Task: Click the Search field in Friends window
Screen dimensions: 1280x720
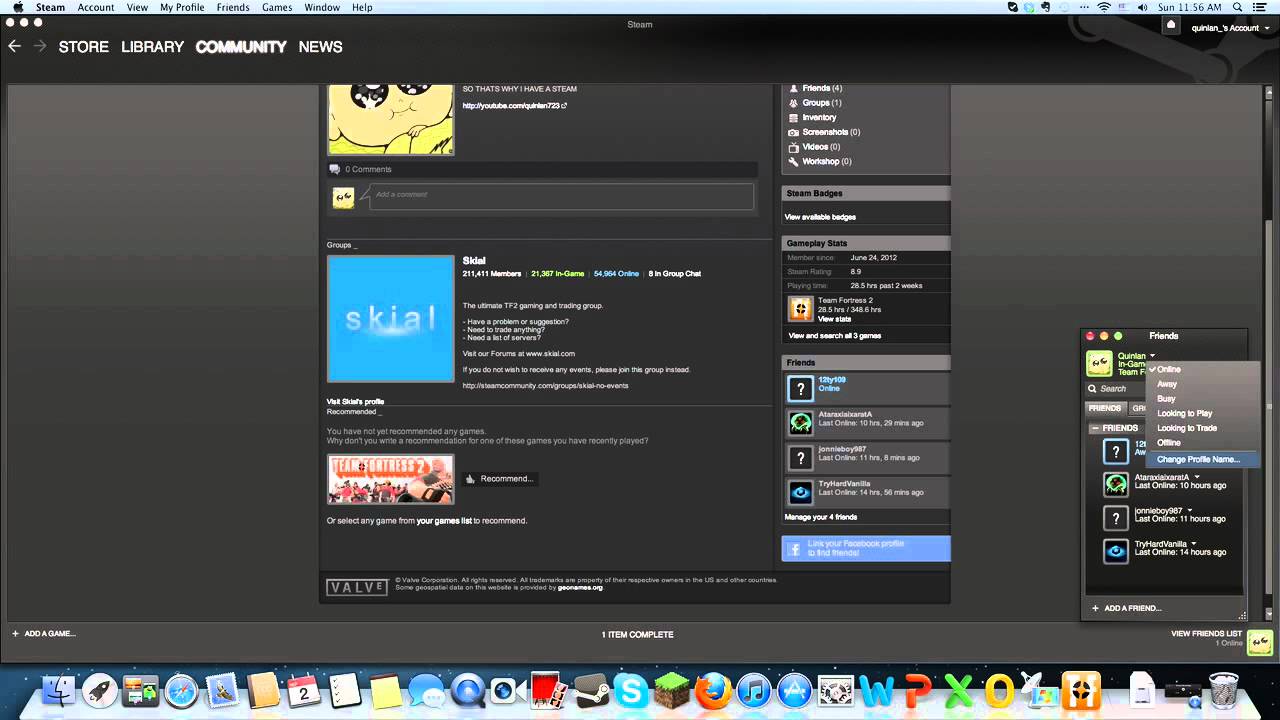Action: click(x=1117, y=389)
